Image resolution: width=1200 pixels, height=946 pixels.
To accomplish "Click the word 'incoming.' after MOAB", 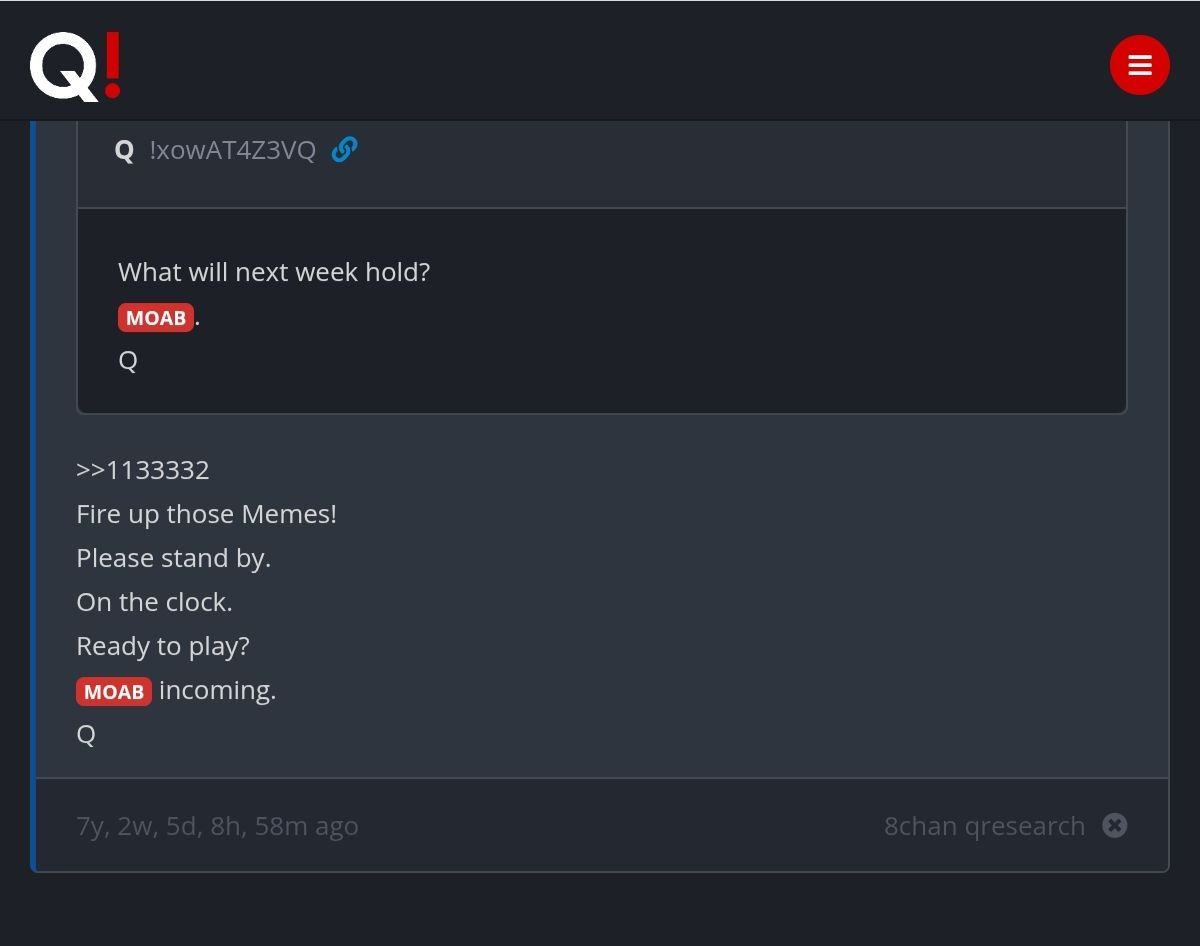I will point(218,691).
